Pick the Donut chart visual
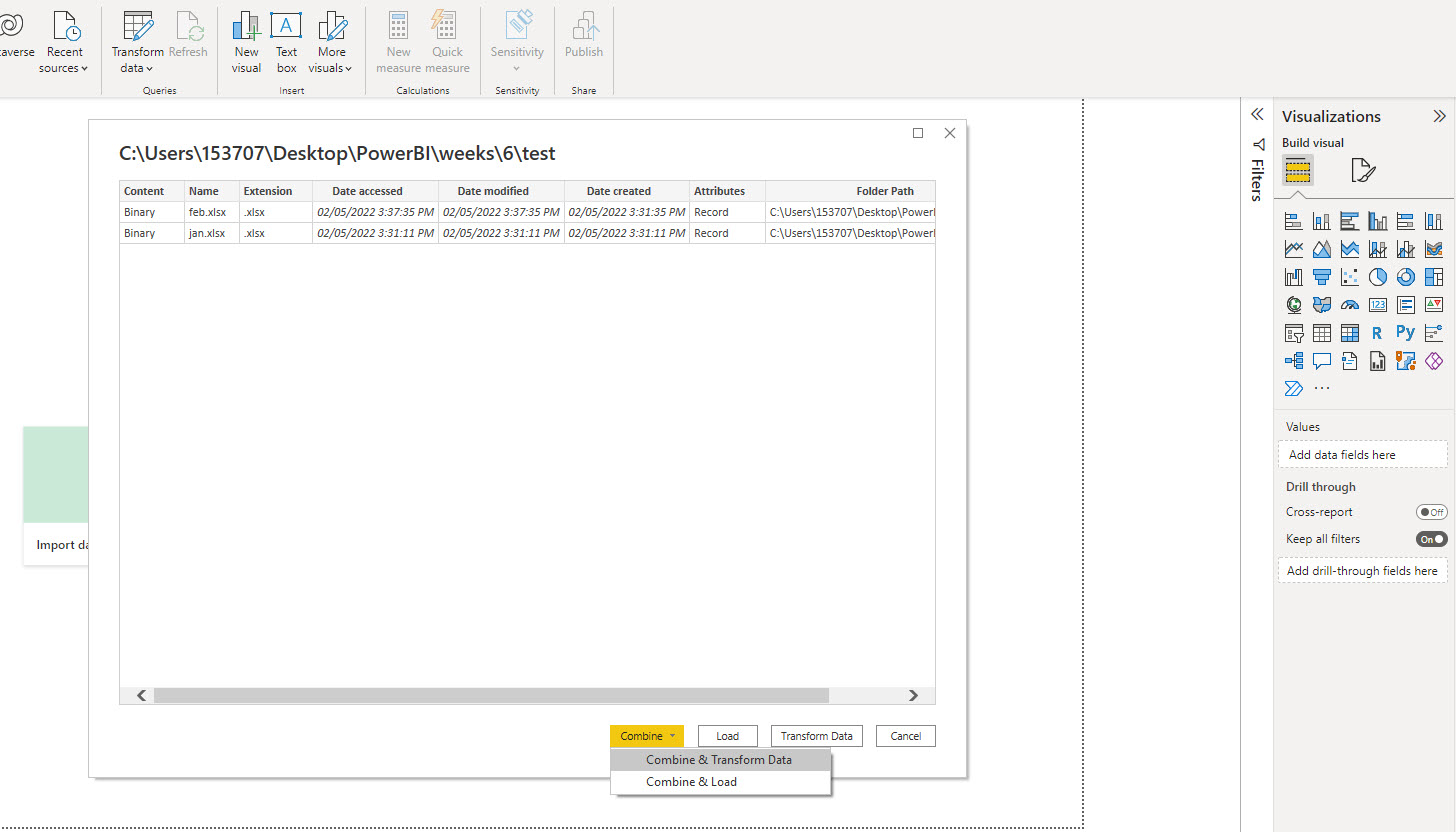 tap(1406, 277)
